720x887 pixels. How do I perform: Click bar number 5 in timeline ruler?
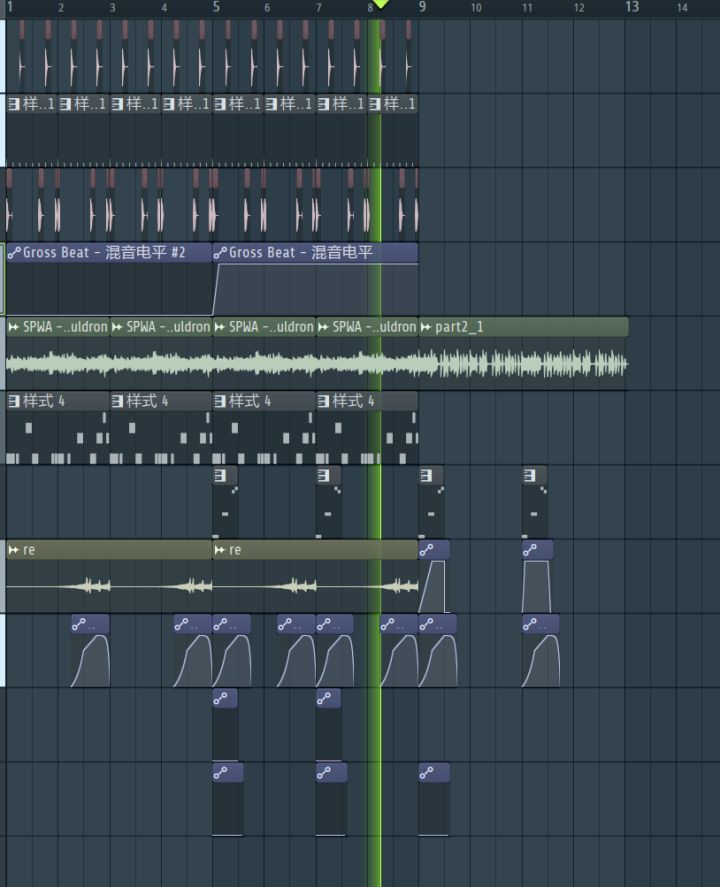pyautogui.click(x=216, y=7)
